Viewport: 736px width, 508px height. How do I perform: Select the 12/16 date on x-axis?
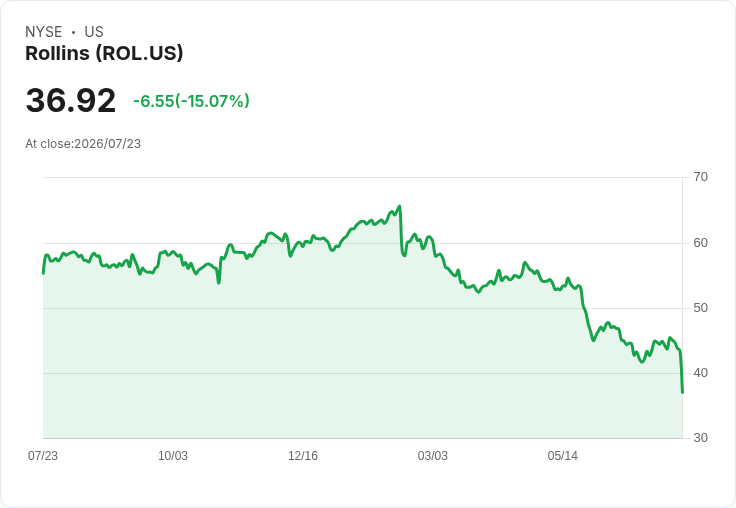[x=303, y=456]
